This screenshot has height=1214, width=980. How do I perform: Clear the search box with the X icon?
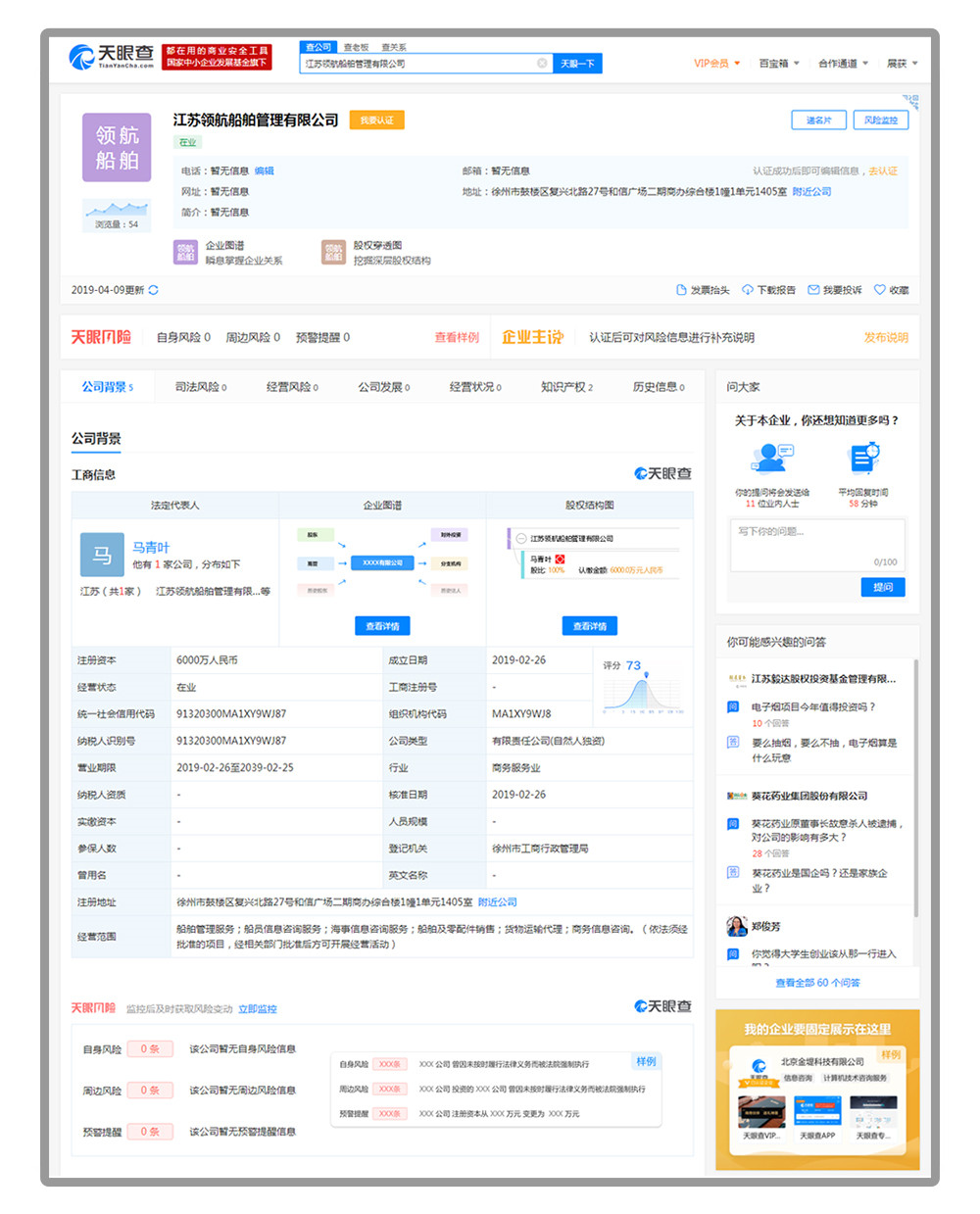tap(542, 64)
